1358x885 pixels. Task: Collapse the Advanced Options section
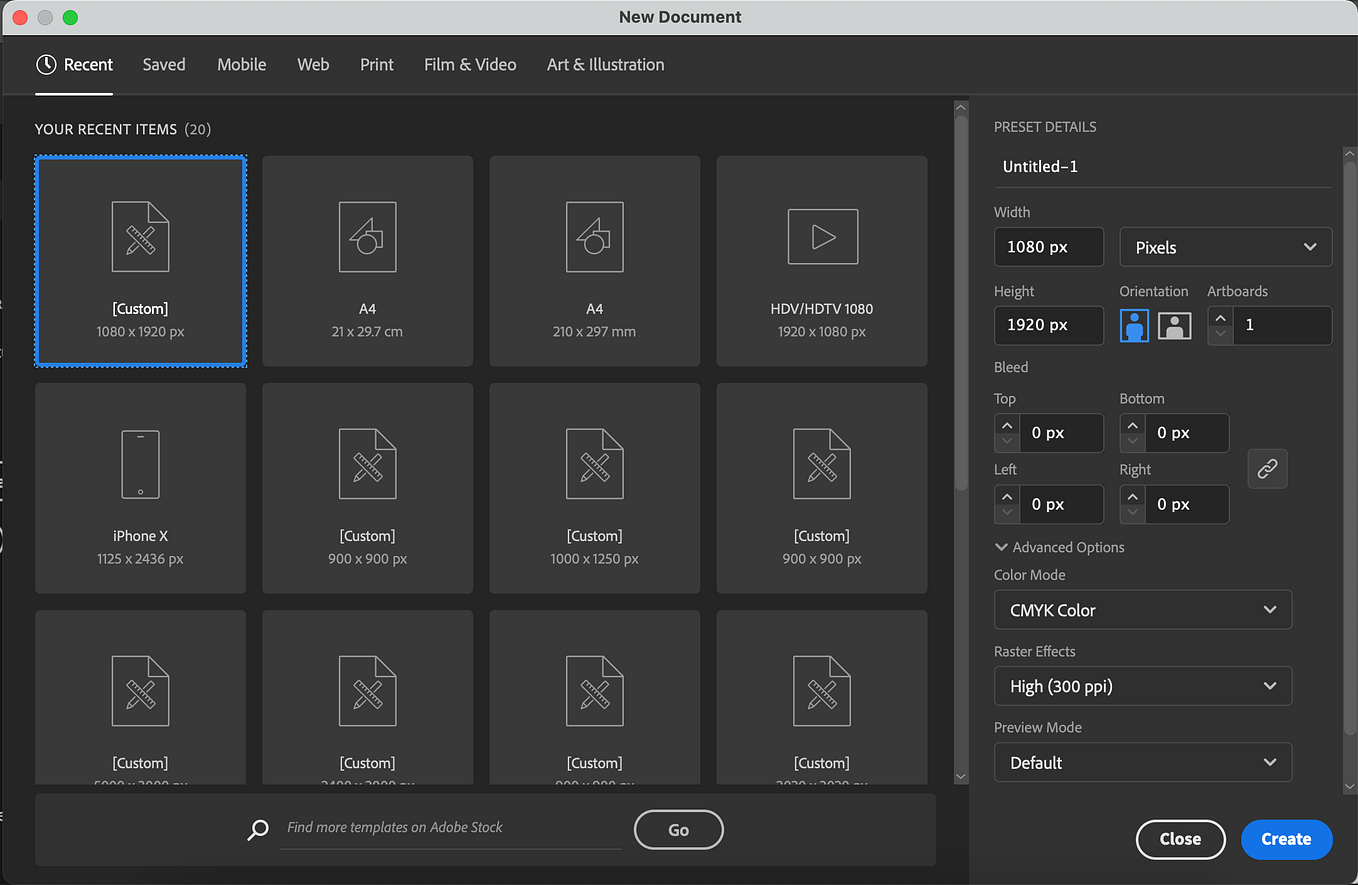[1059, 547]
